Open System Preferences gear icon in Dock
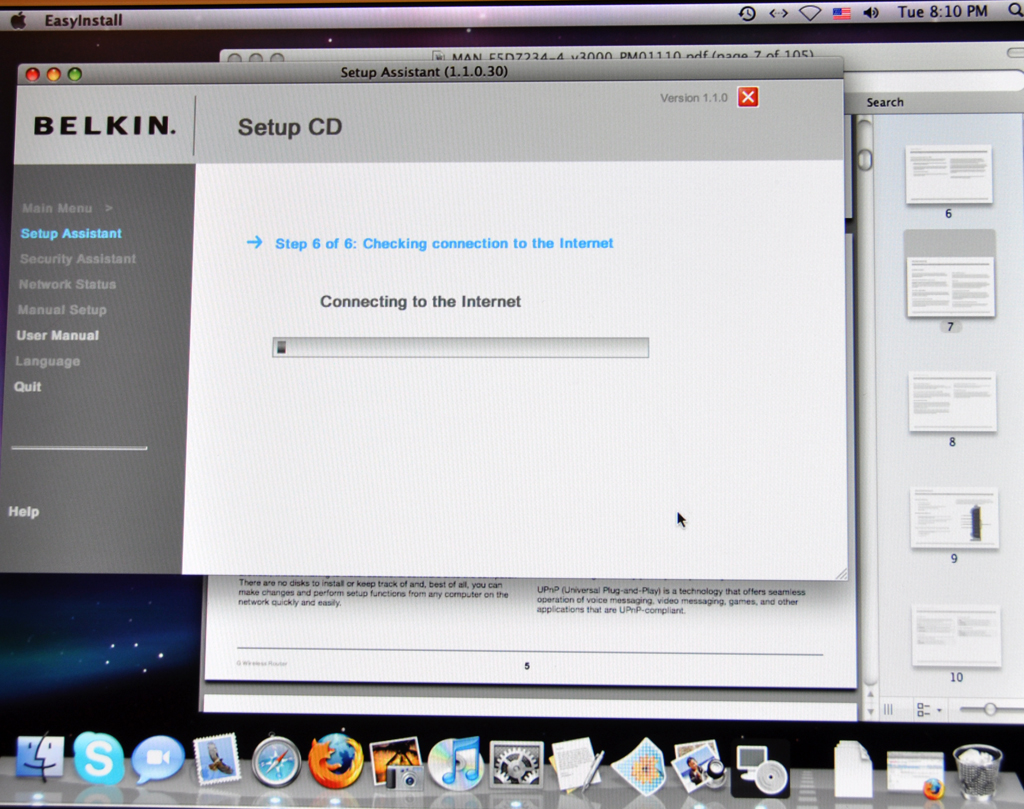Viewport: 1024px width, 809px height. pyautogui.click(x=516, y=763)
